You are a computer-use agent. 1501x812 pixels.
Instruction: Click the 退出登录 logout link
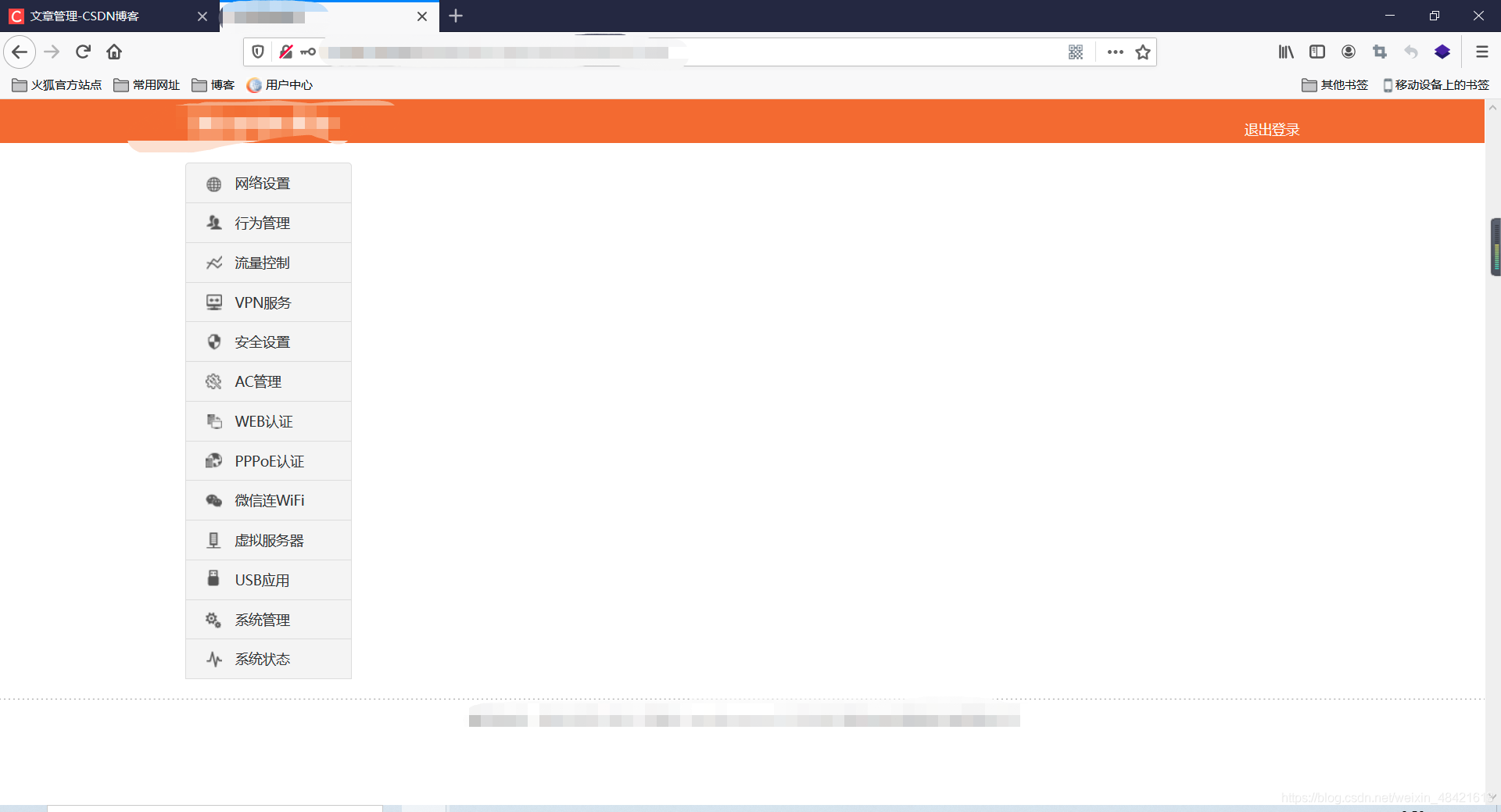(1272, 130)
